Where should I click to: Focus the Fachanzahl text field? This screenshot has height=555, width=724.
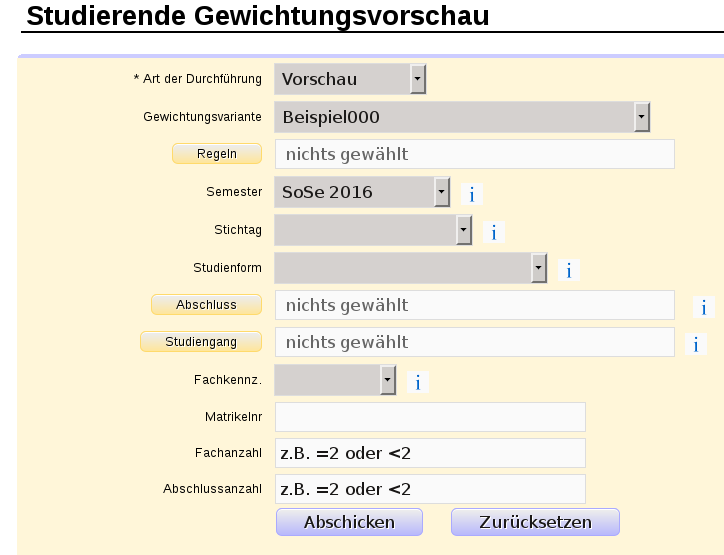[x=430, y=453]
